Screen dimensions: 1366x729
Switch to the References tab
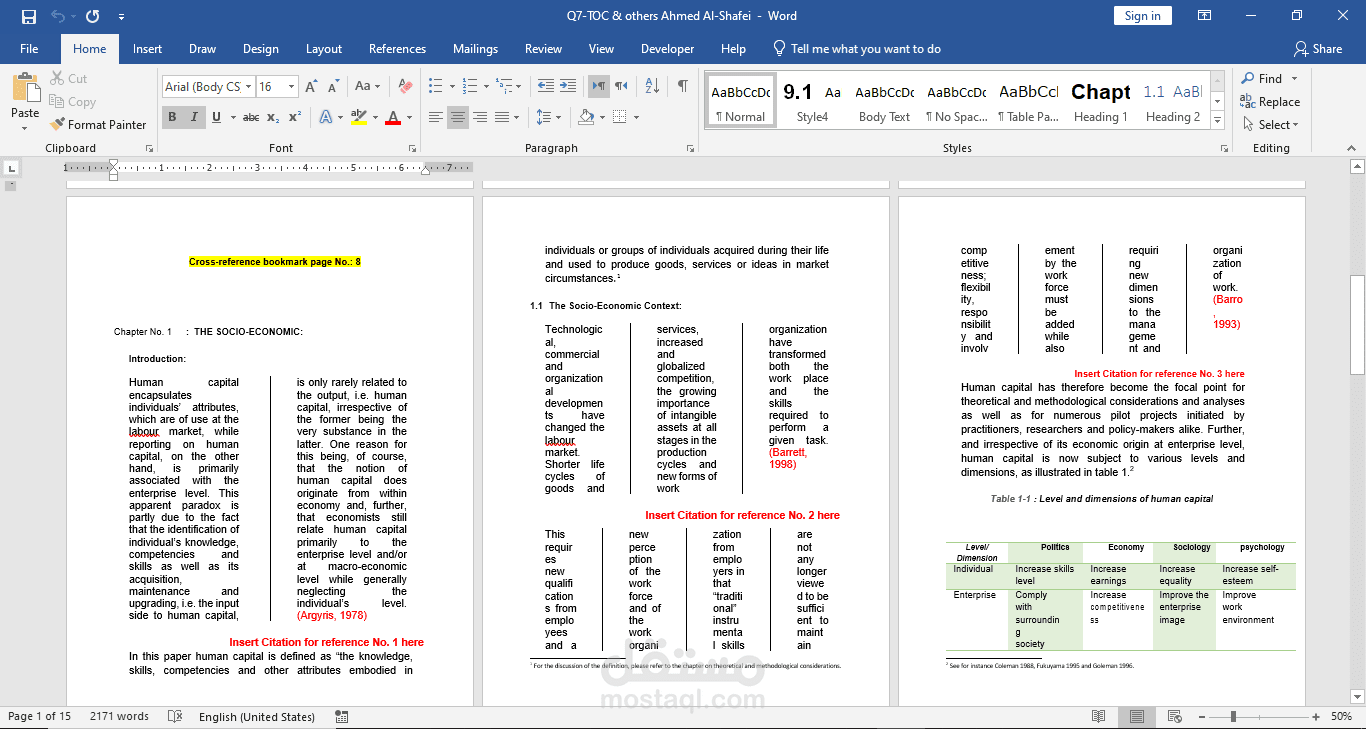point(397,48)
